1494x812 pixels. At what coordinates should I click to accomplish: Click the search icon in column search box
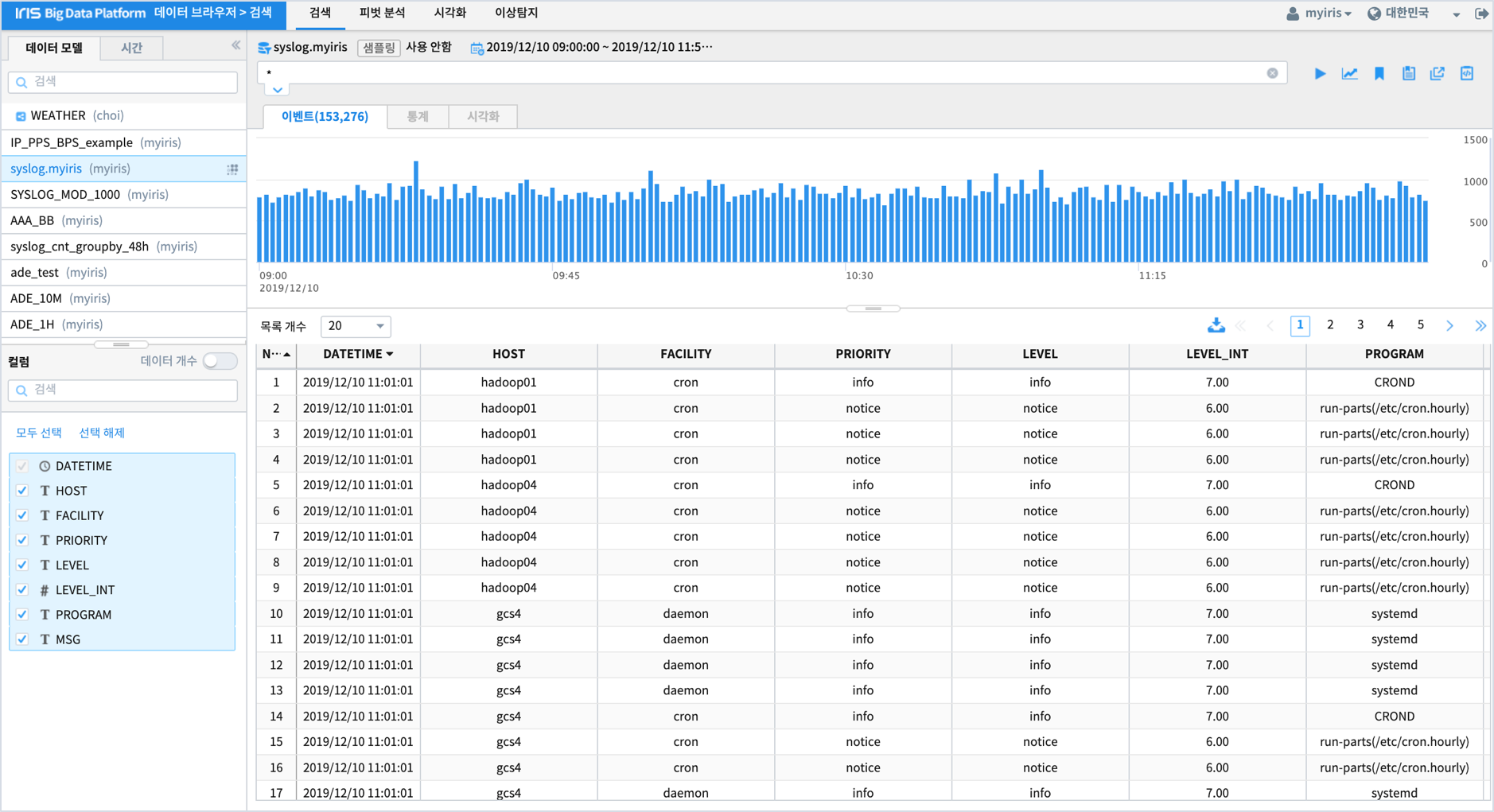pyautogui.click(x=21, y=390)
